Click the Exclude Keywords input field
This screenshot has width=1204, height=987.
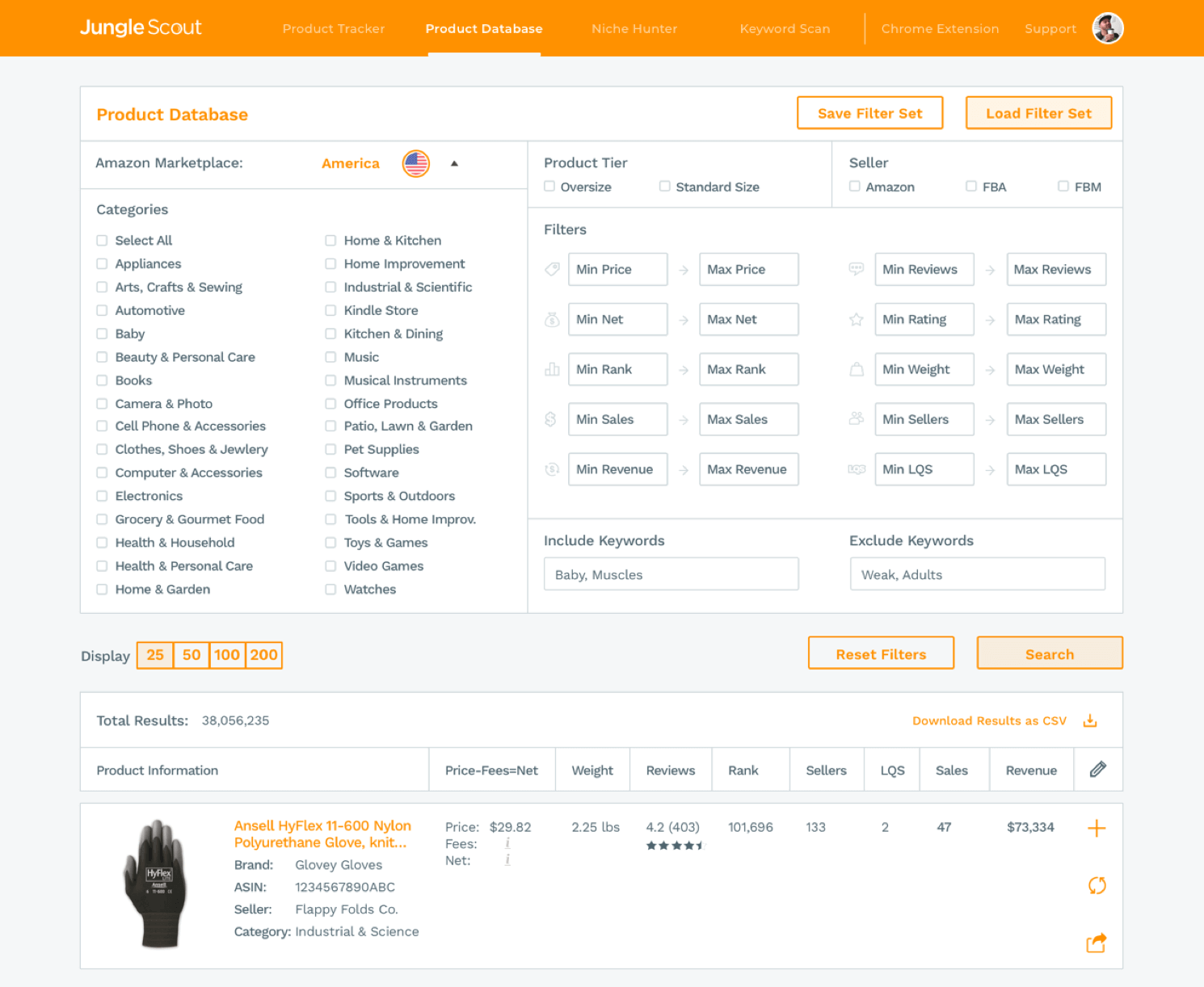tap(978, 574)
